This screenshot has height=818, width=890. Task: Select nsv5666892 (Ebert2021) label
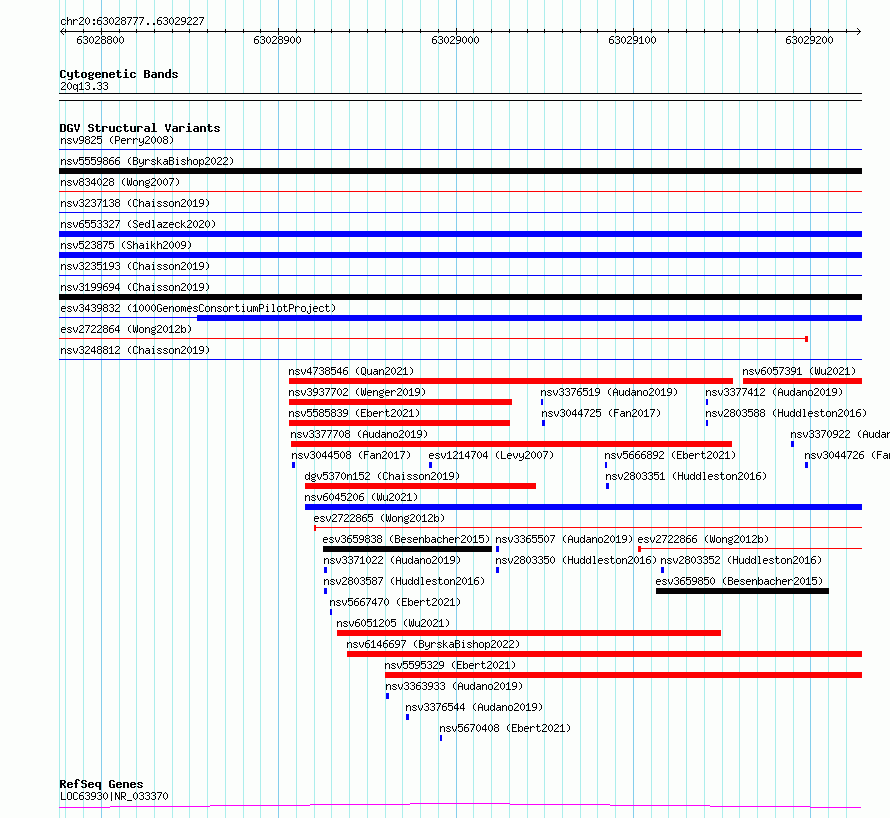[670, 455]
